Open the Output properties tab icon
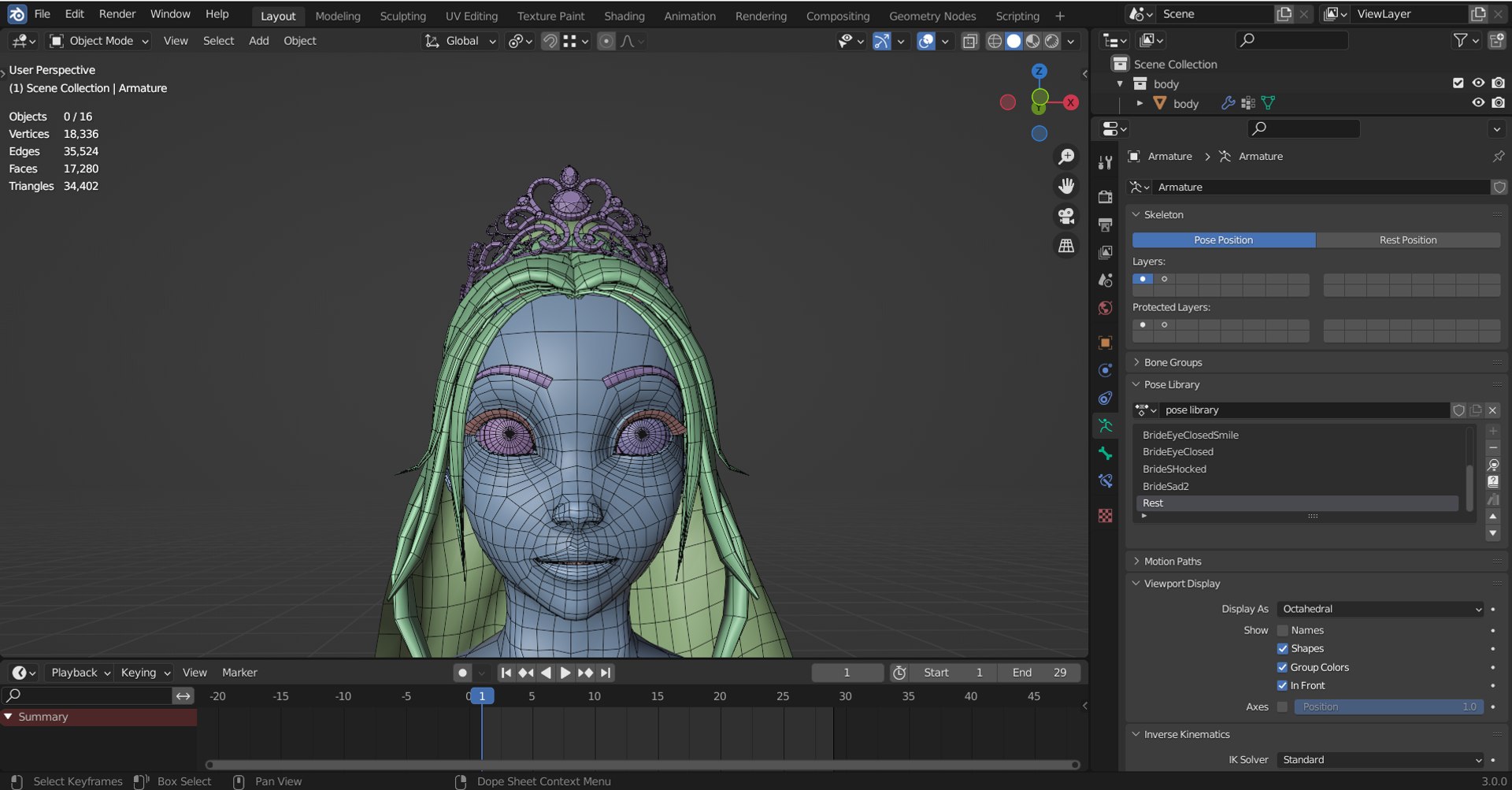Image resolution: width=1512 pixels, height=790 pixels. click(x=1106, y=224)
